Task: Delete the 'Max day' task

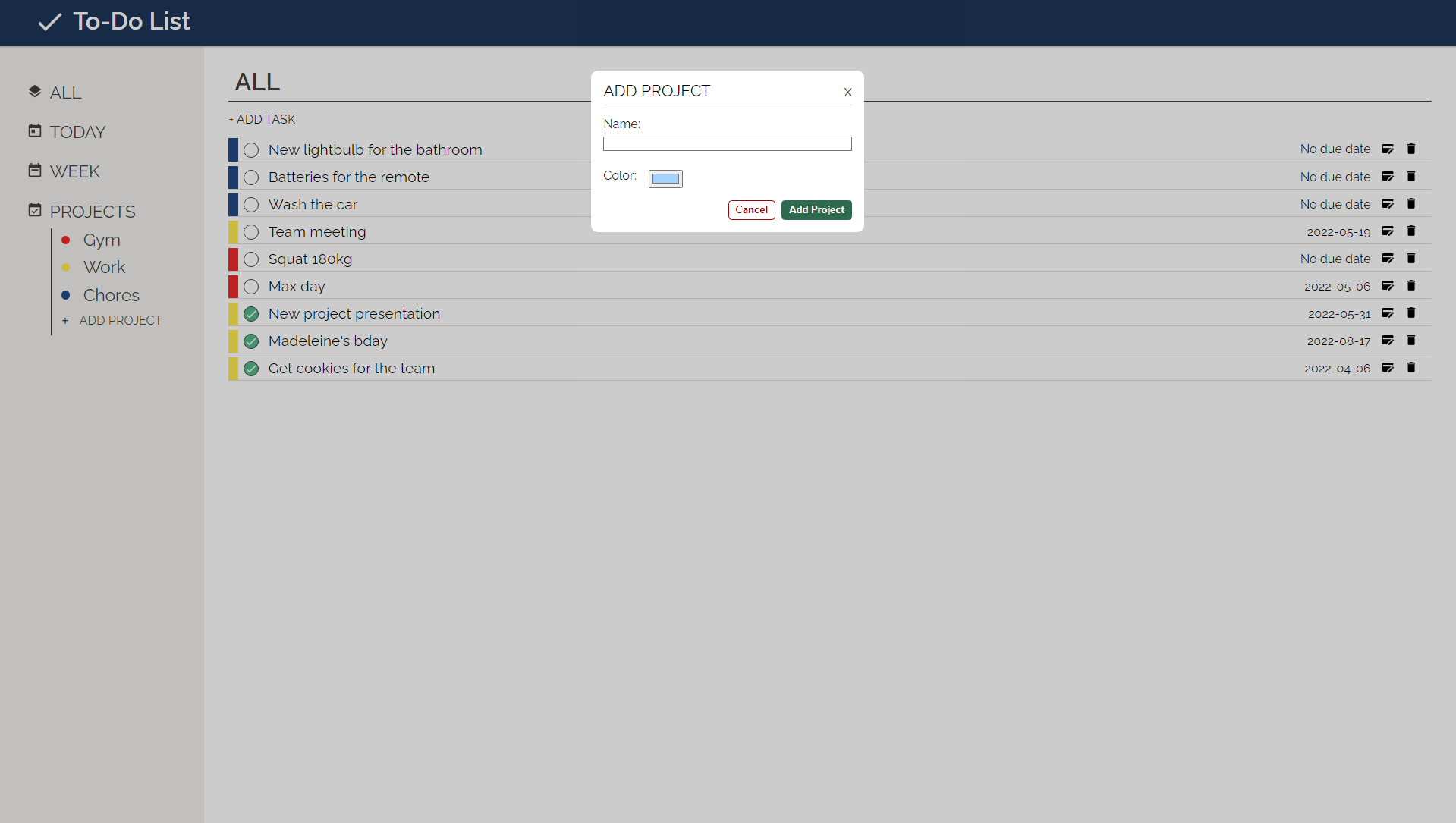Action: pos(1411,286)
